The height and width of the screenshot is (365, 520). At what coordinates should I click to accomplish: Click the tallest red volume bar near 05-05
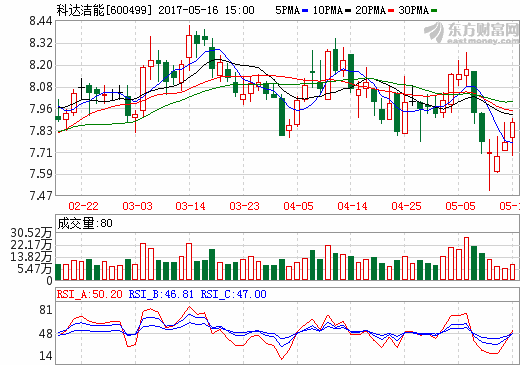pyautogui.click(x=466, y=259)
